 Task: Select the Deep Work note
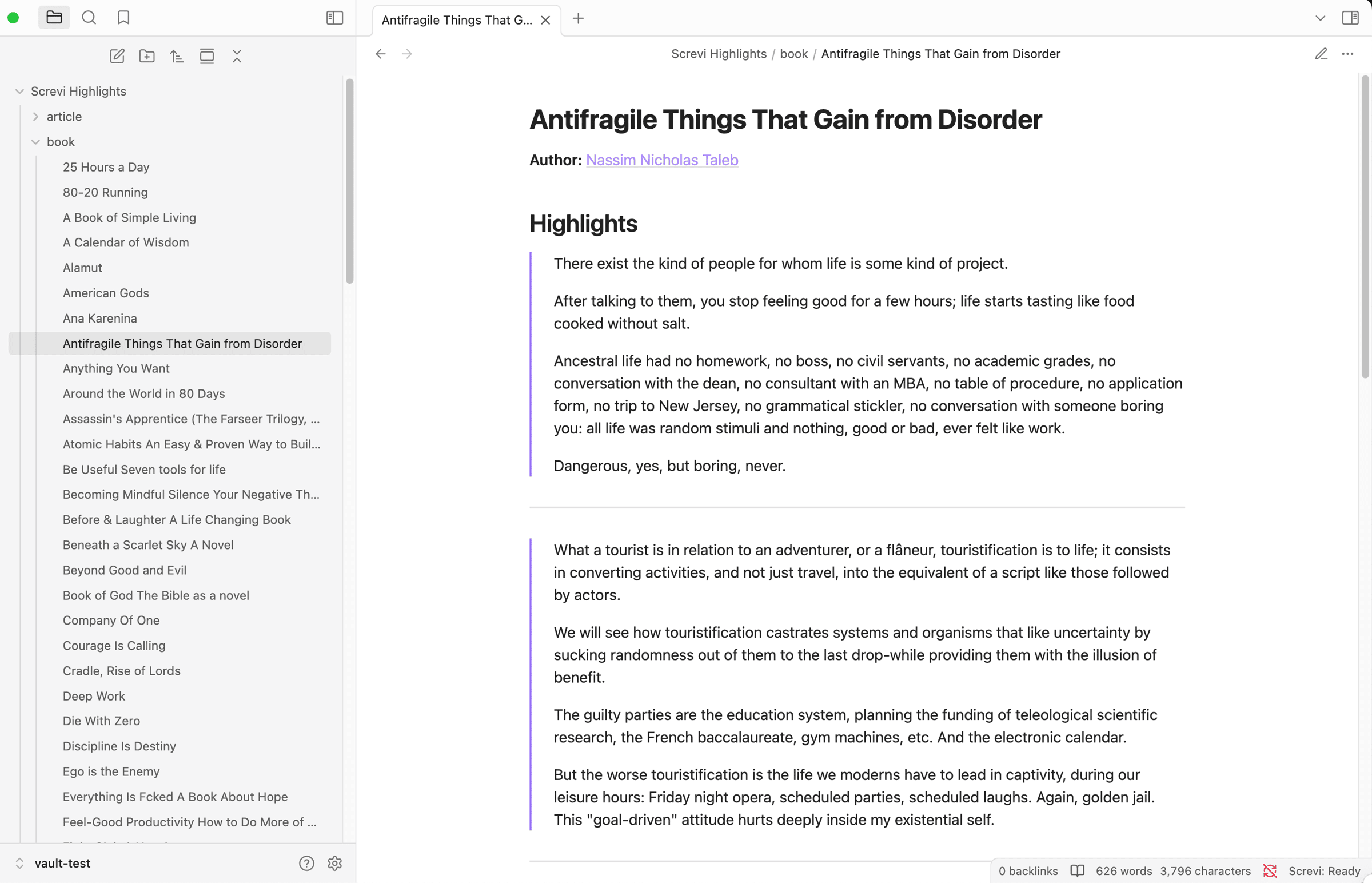94,695
